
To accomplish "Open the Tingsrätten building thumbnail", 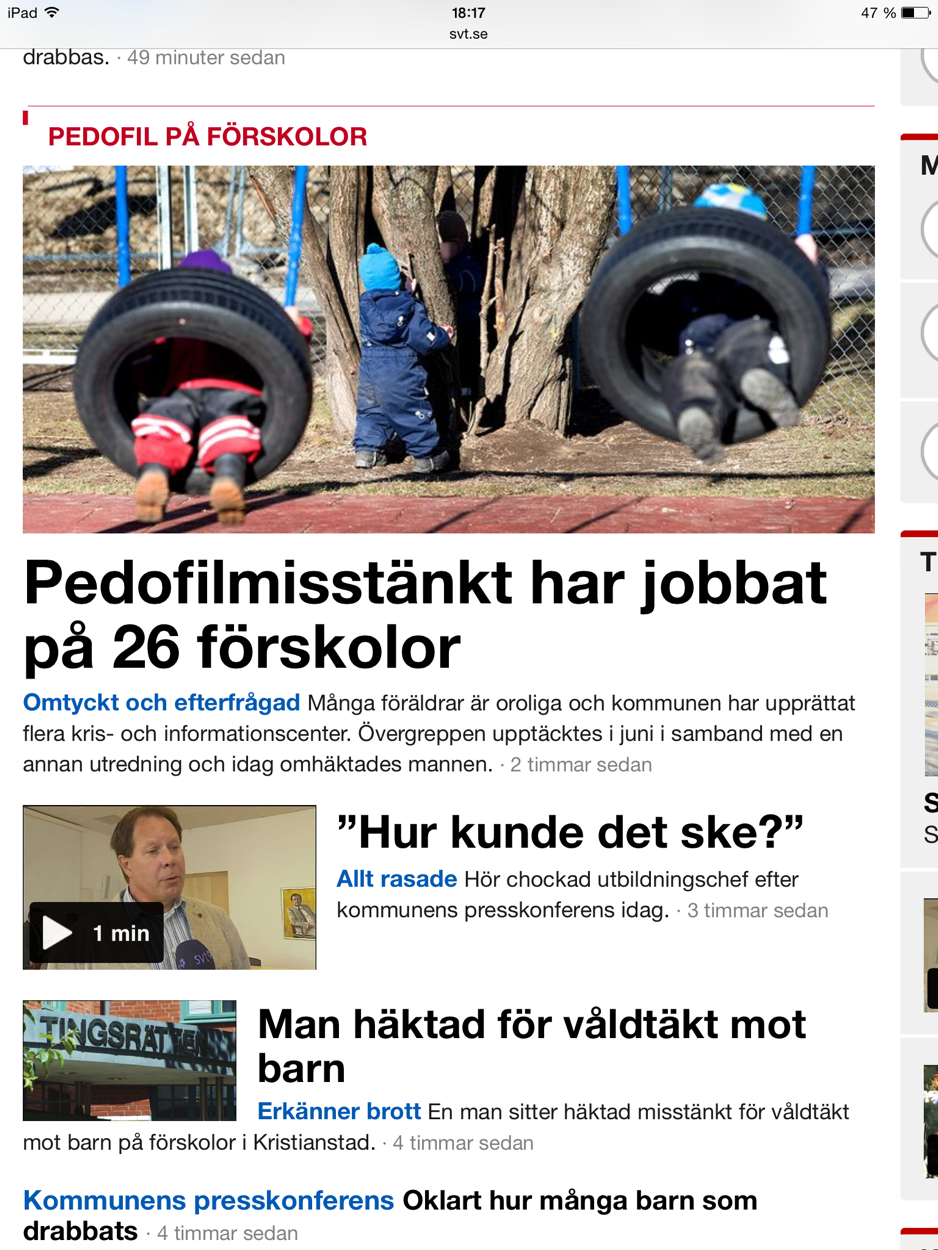I will click(x=130, y=1060).
